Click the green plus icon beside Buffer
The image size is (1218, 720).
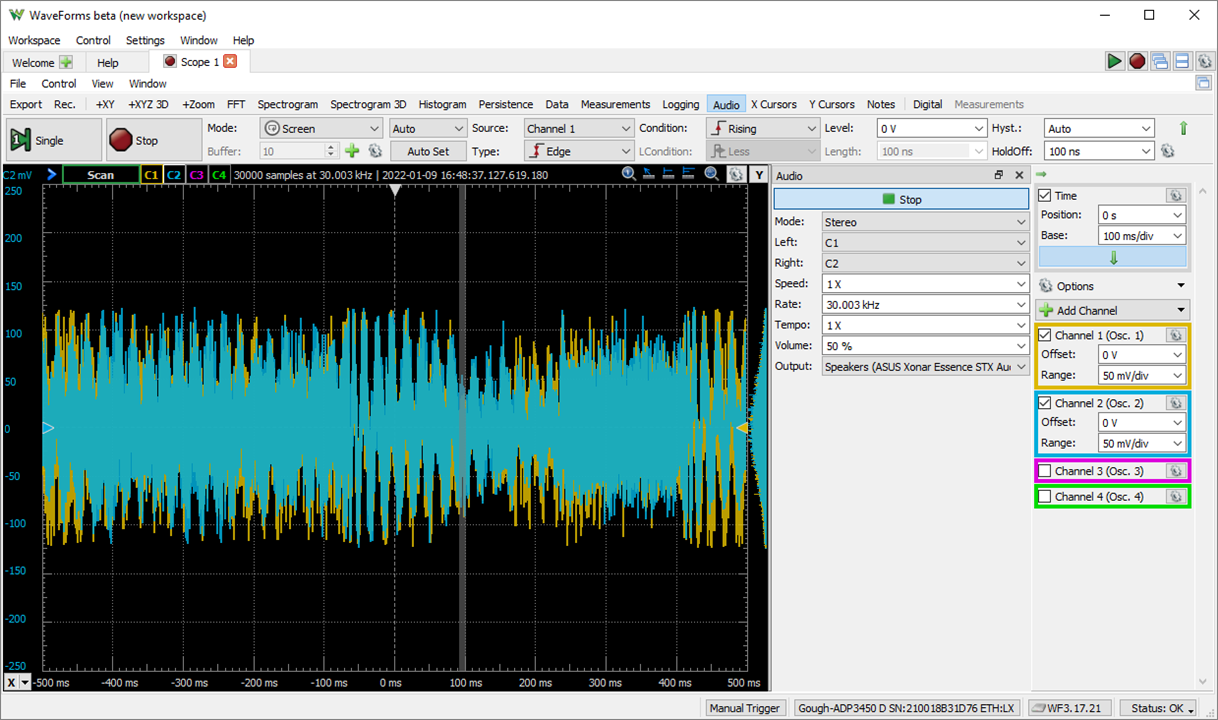pyautogui.click(x=352, y=151)
